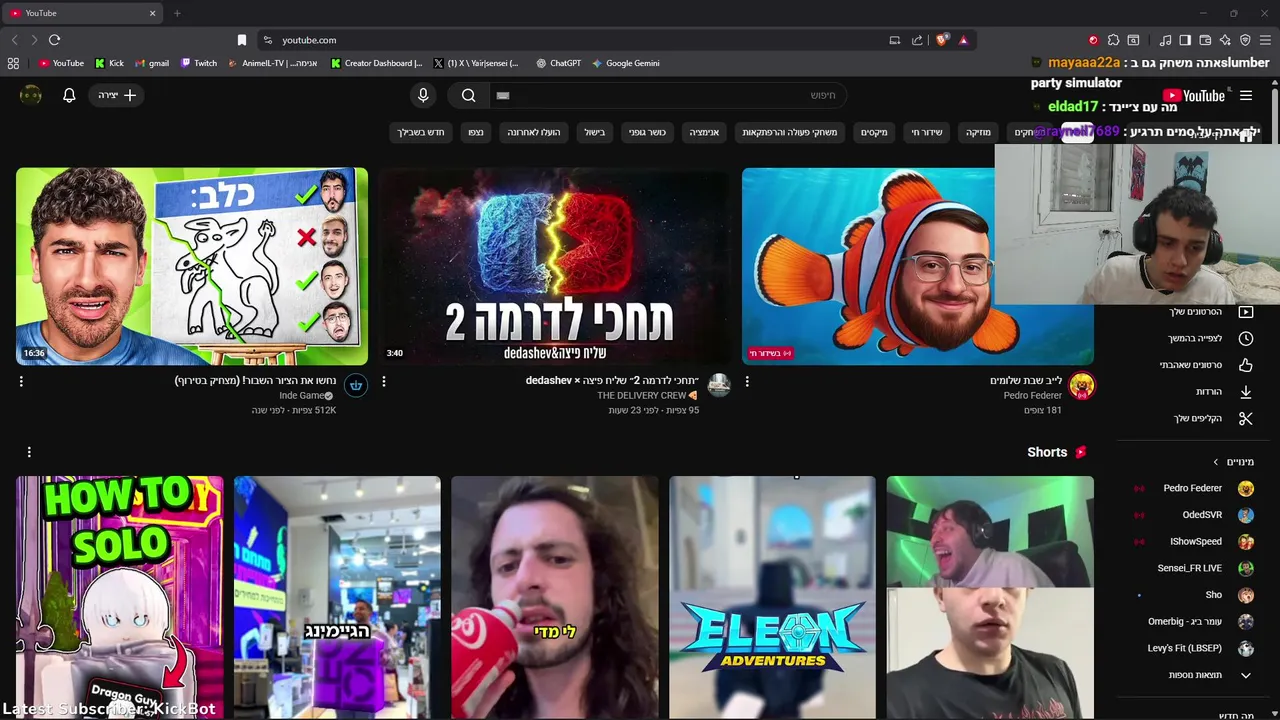Open the ELEON ADVENTURES short thumbnail
Image resolution: width=1280 pixels, height=720 pixels.
point(772,597)
